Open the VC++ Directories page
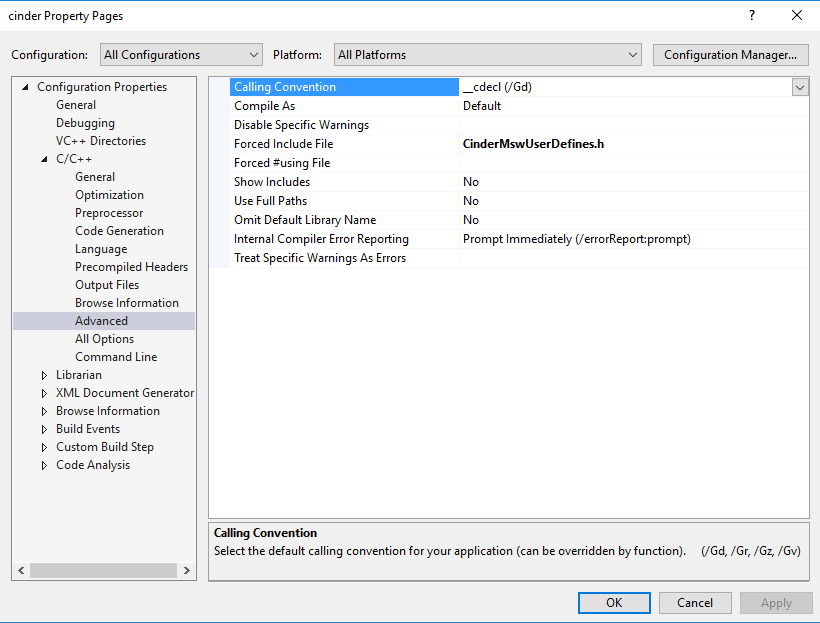 click(x=100, y=141)
